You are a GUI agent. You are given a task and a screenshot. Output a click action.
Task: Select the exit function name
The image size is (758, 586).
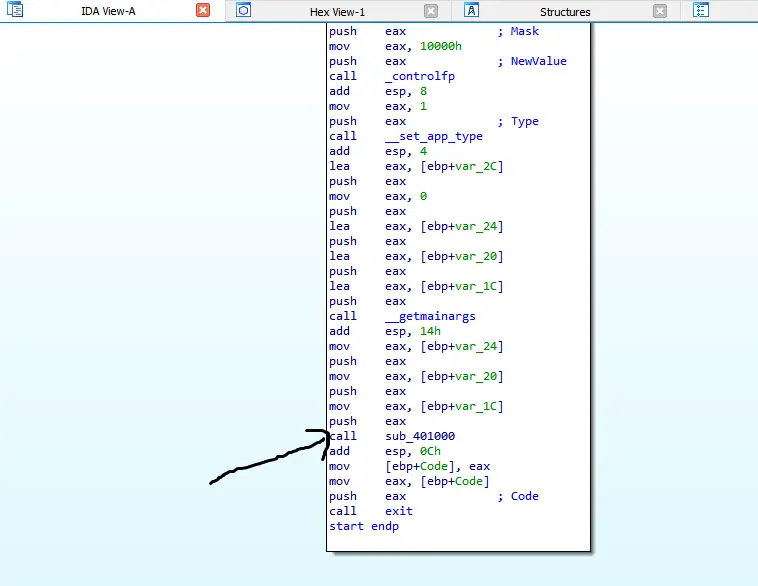point(399,511)
